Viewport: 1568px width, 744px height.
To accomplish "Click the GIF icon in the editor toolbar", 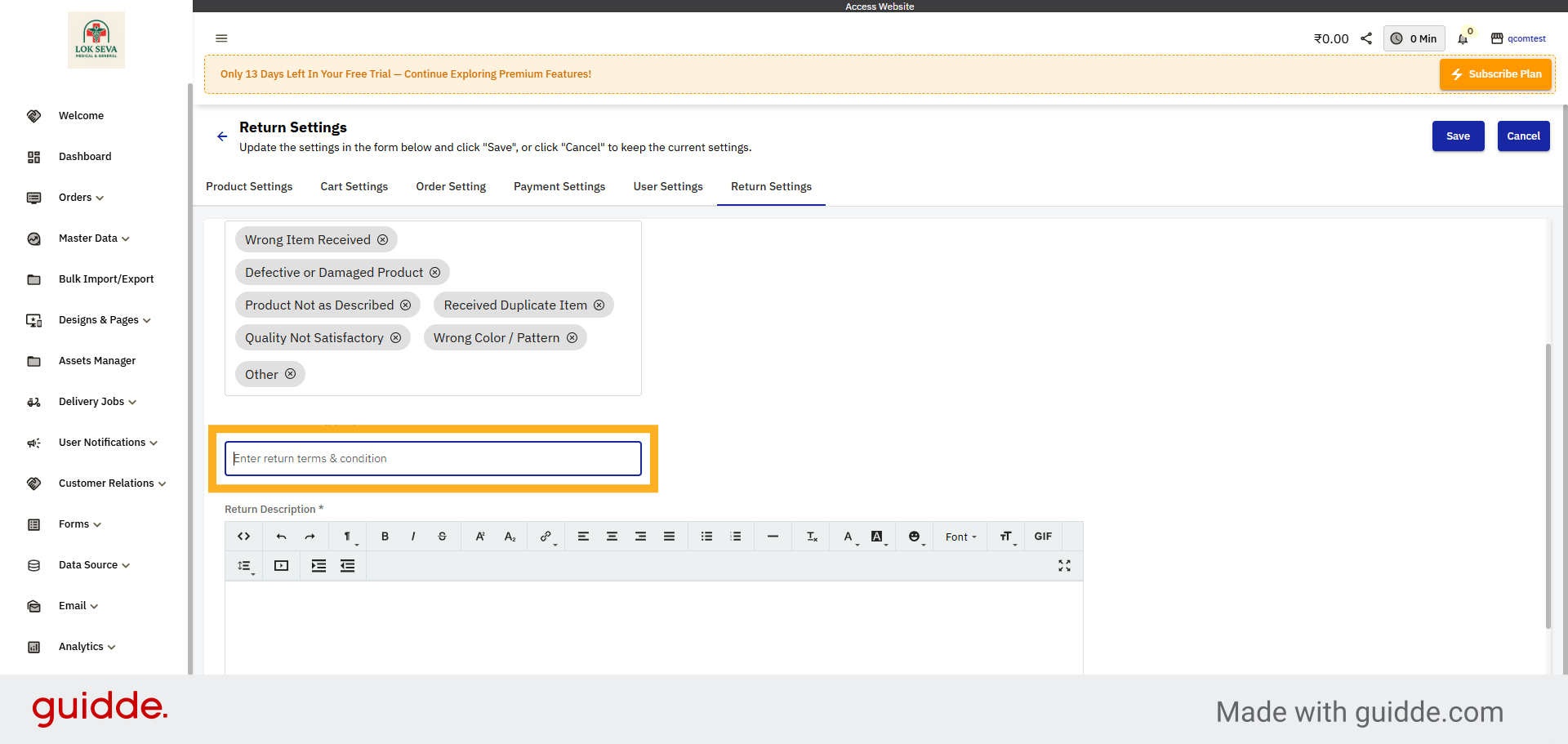I will 1042,537.
